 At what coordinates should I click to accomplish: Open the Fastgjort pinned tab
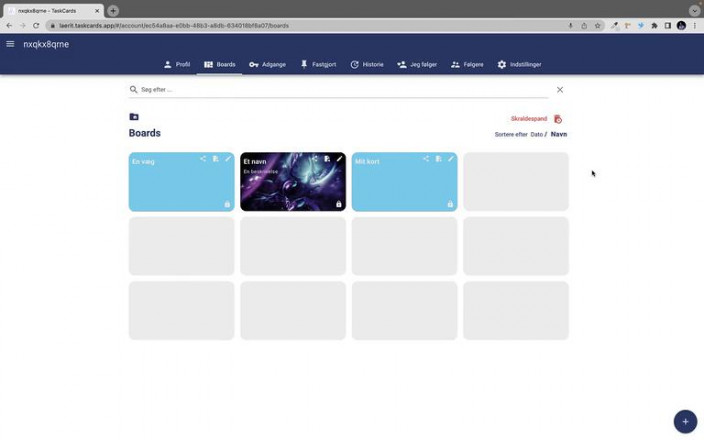318,64
